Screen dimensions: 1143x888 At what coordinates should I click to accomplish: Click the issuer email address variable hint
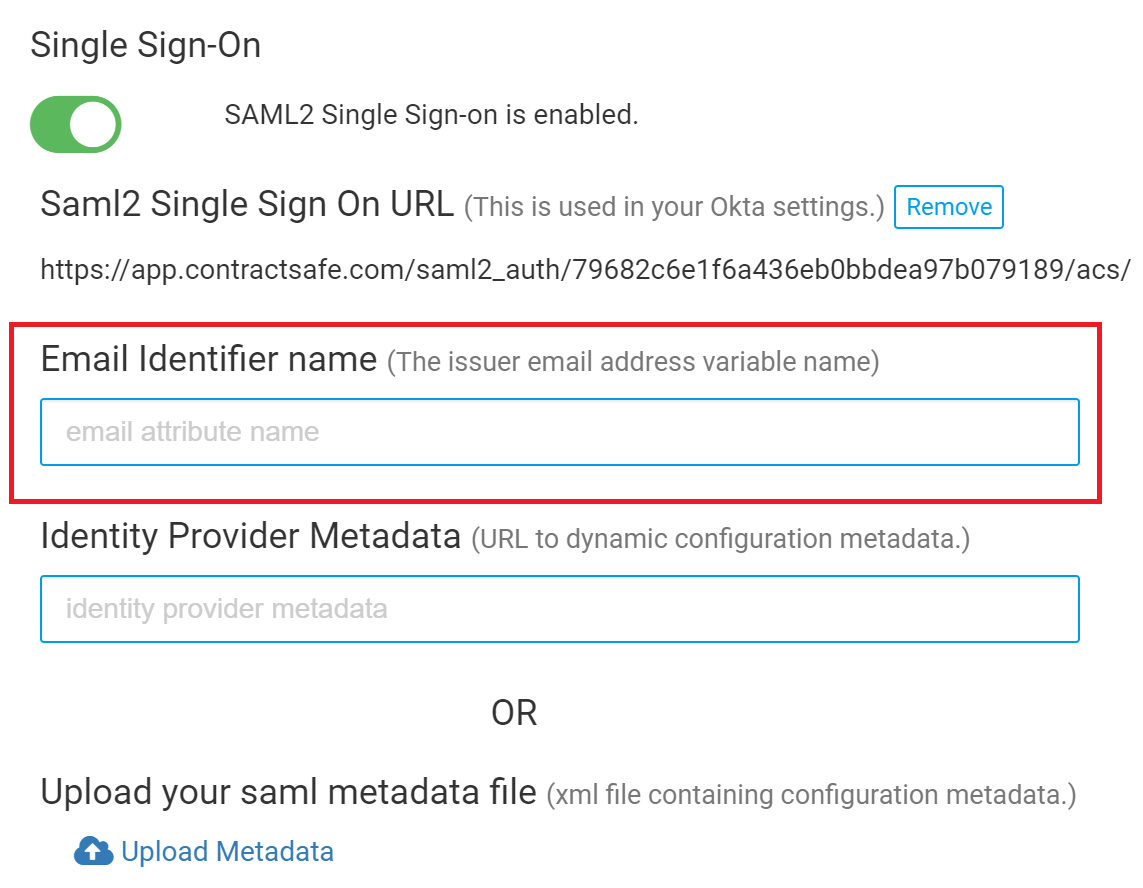click(633, 362)
